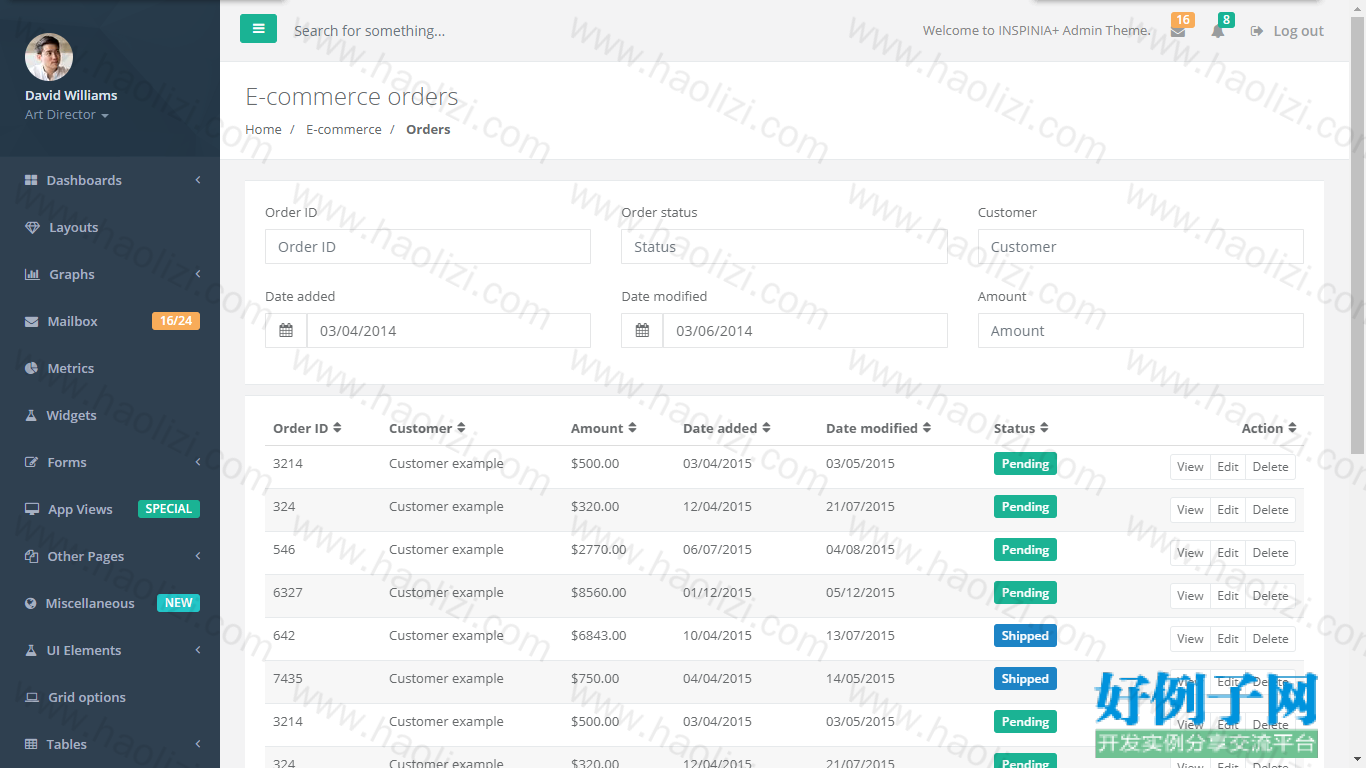The height and width of the screenshot is (768, 1366).
Task: Expand the Dashboards menu arrow
Action: click(198, 180)
